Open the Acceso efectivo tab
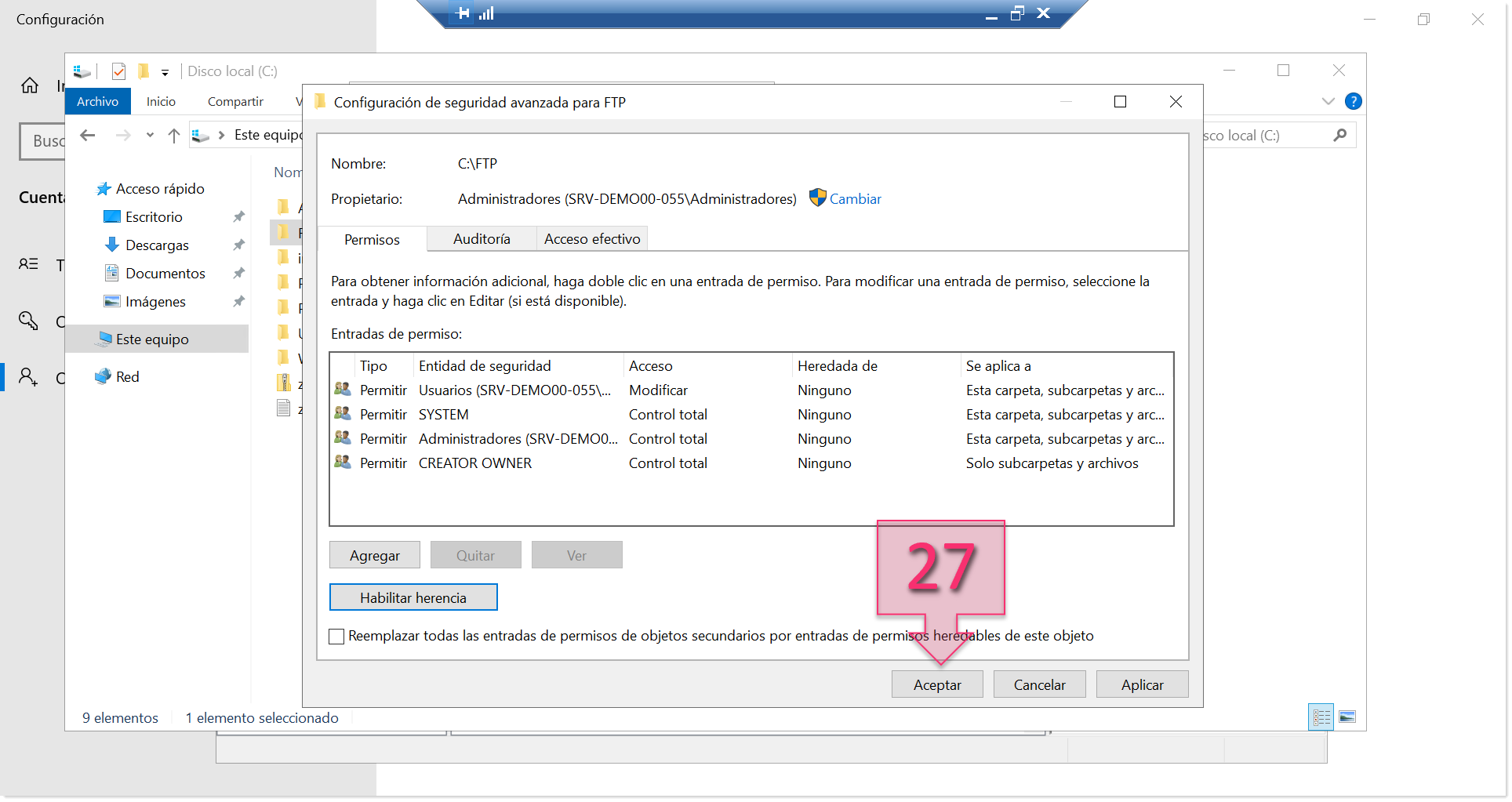 tap(592, 239)
